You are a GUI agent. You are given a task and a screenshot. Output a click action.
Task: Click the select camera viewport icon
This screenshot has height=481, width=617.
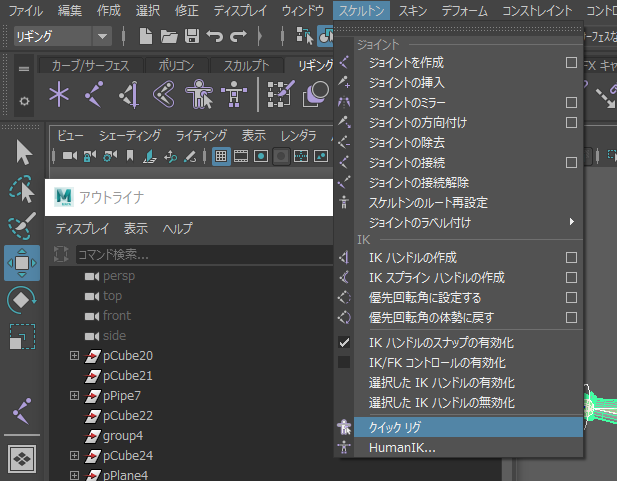click(70, 156)
